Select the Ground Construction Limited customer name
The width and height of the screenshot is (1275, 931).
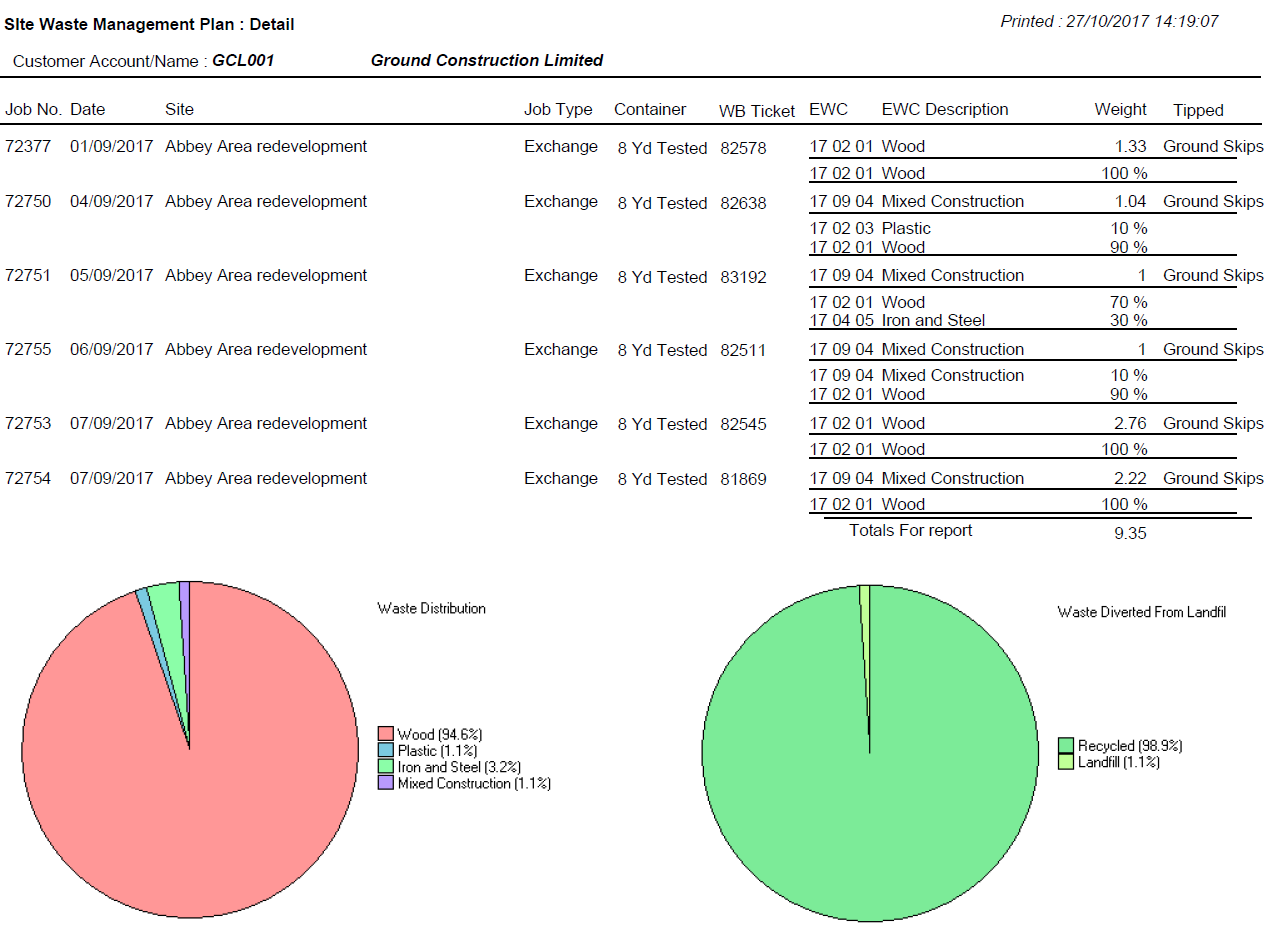[486, 61]
